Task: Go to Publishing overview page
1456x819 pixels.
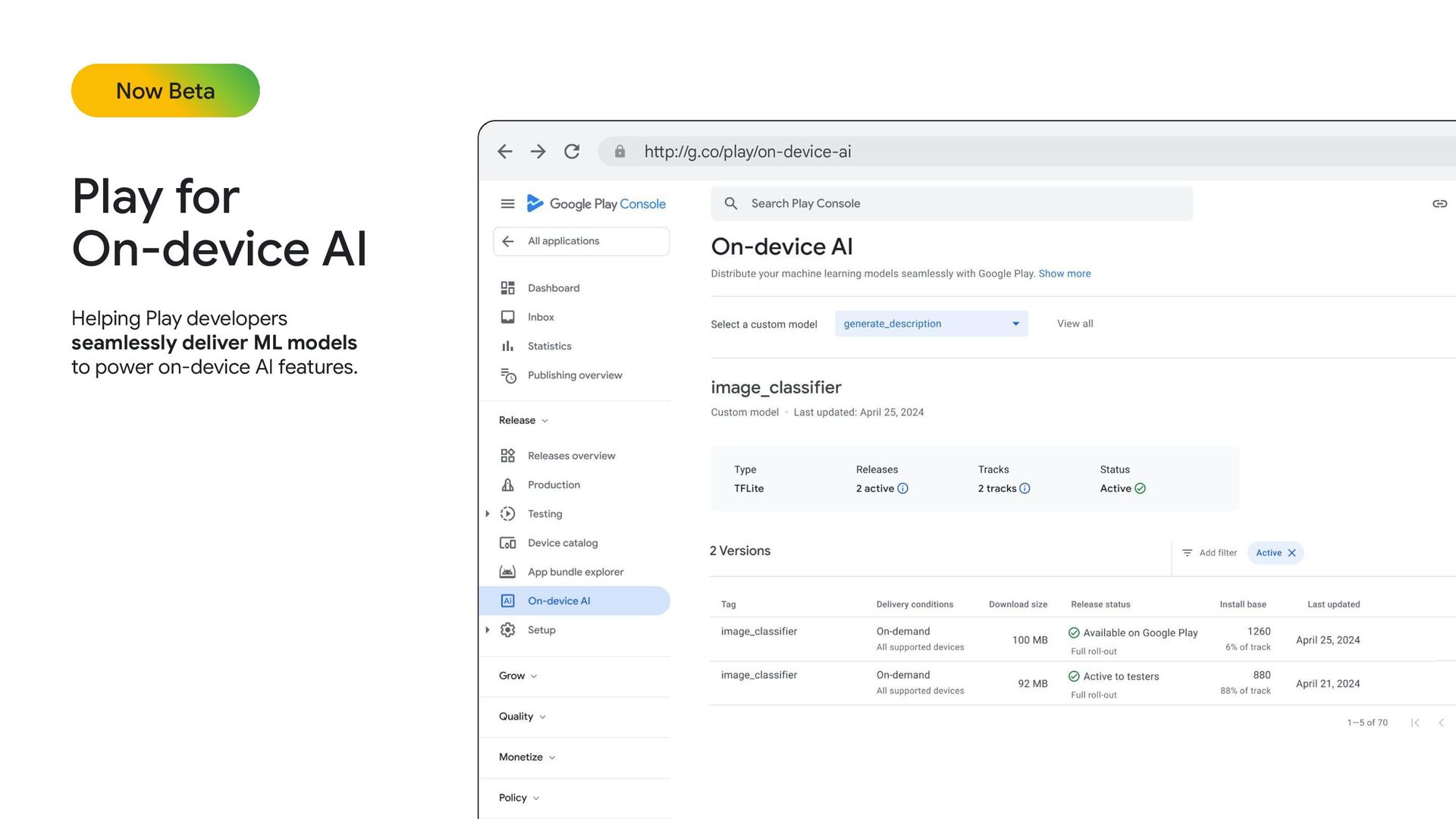Action: pyautogui.click(x=574, y=375)
